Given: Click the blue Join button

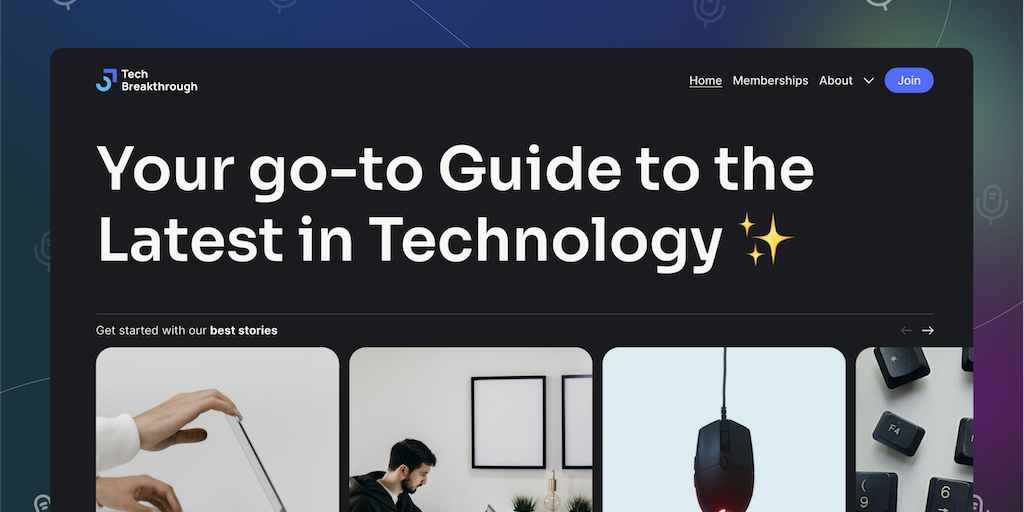Looking at the screenshot, I should point(908,80).
